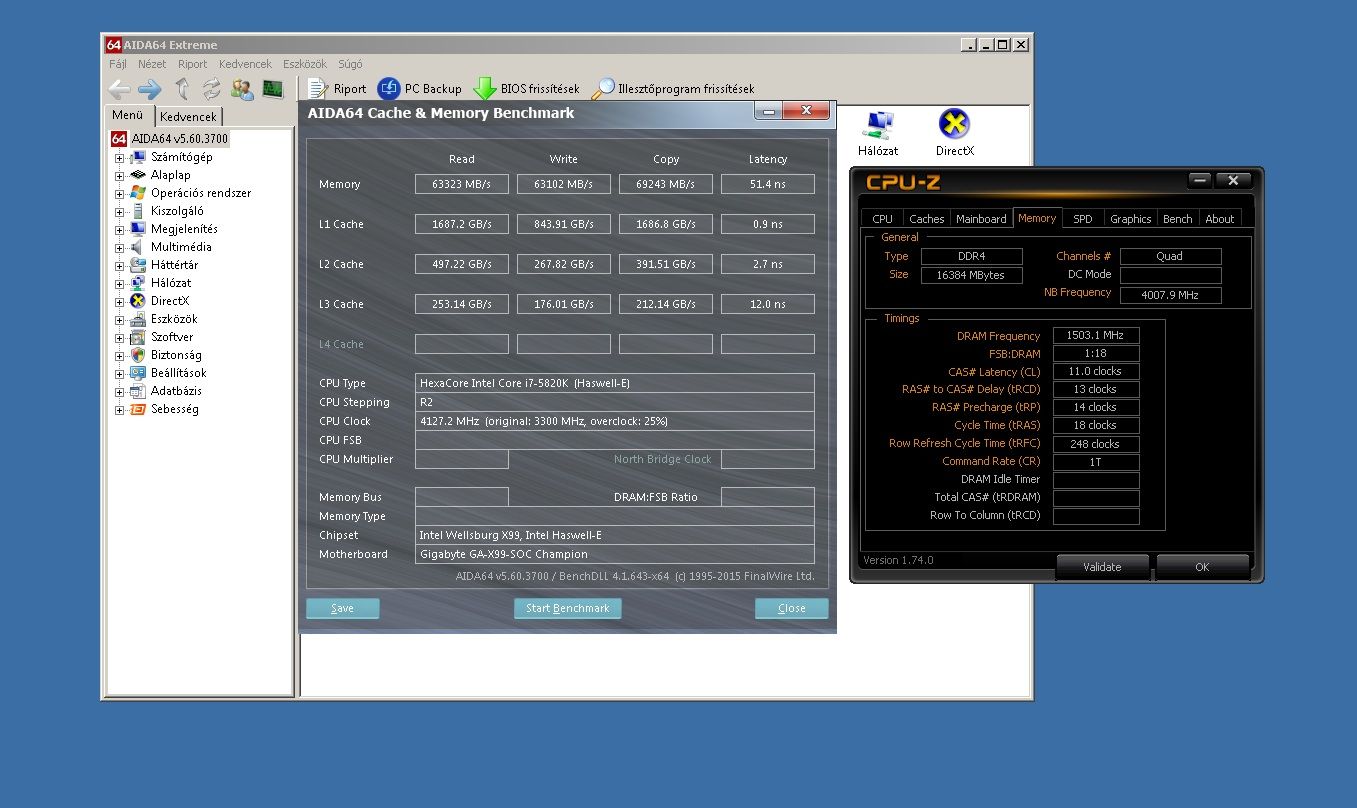This screenshot has height=808, width=1357.
Task: Open the Súgó menu
Action: (350, 64)
